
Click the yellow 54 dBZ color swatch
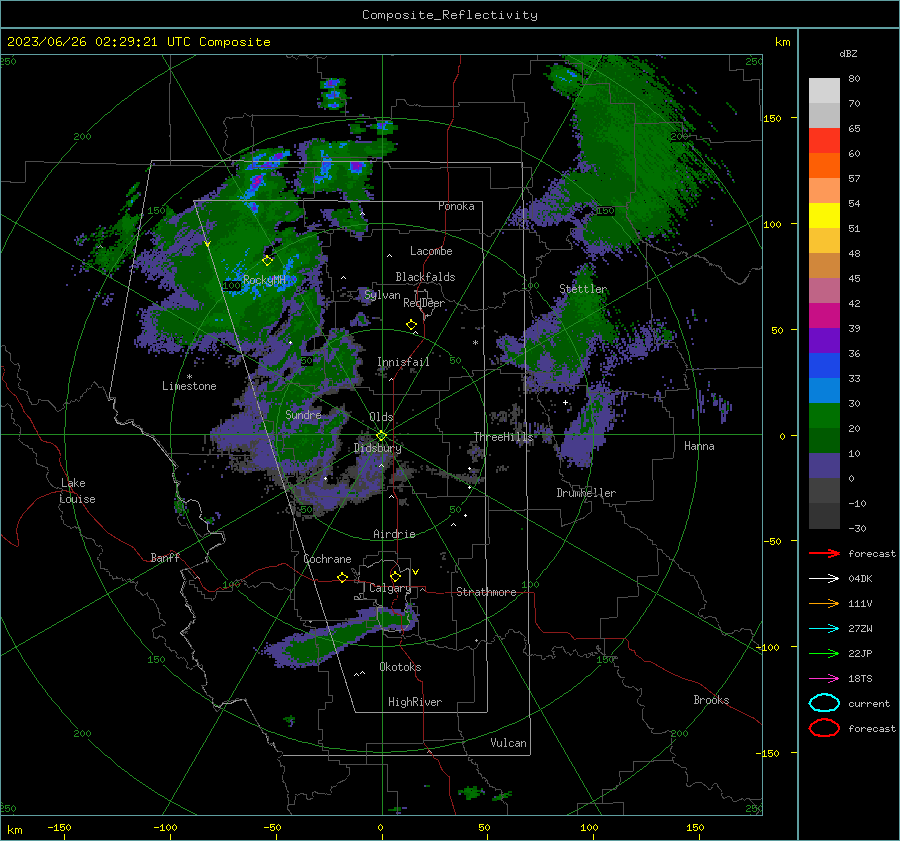[824, 215]
